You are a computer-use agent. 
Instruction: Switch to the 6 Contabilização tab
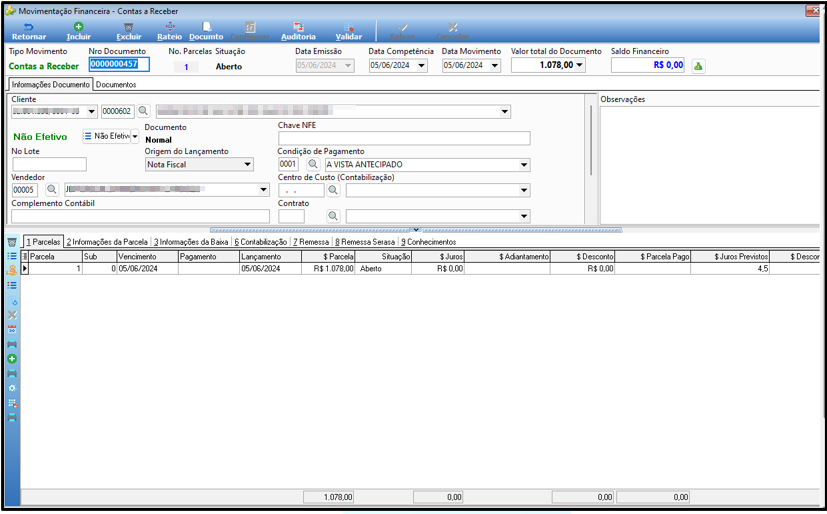pyautogui.click(x=261, y=242)
